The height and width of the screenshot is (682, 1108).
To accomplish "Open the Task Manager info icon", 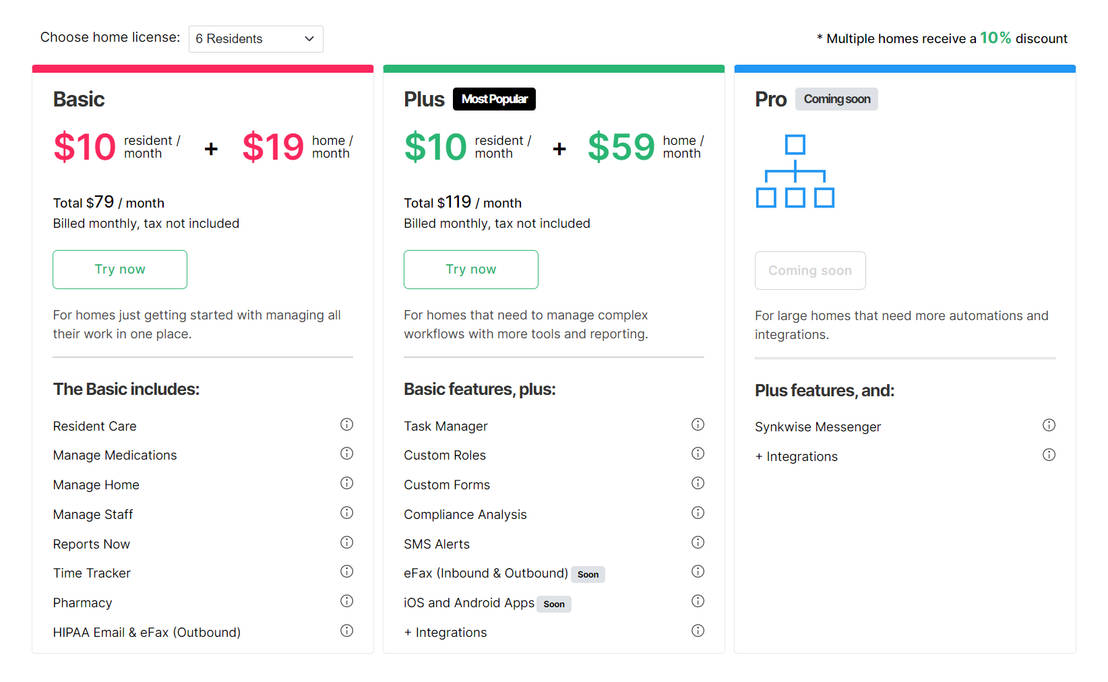I will (x=697, y=424).
